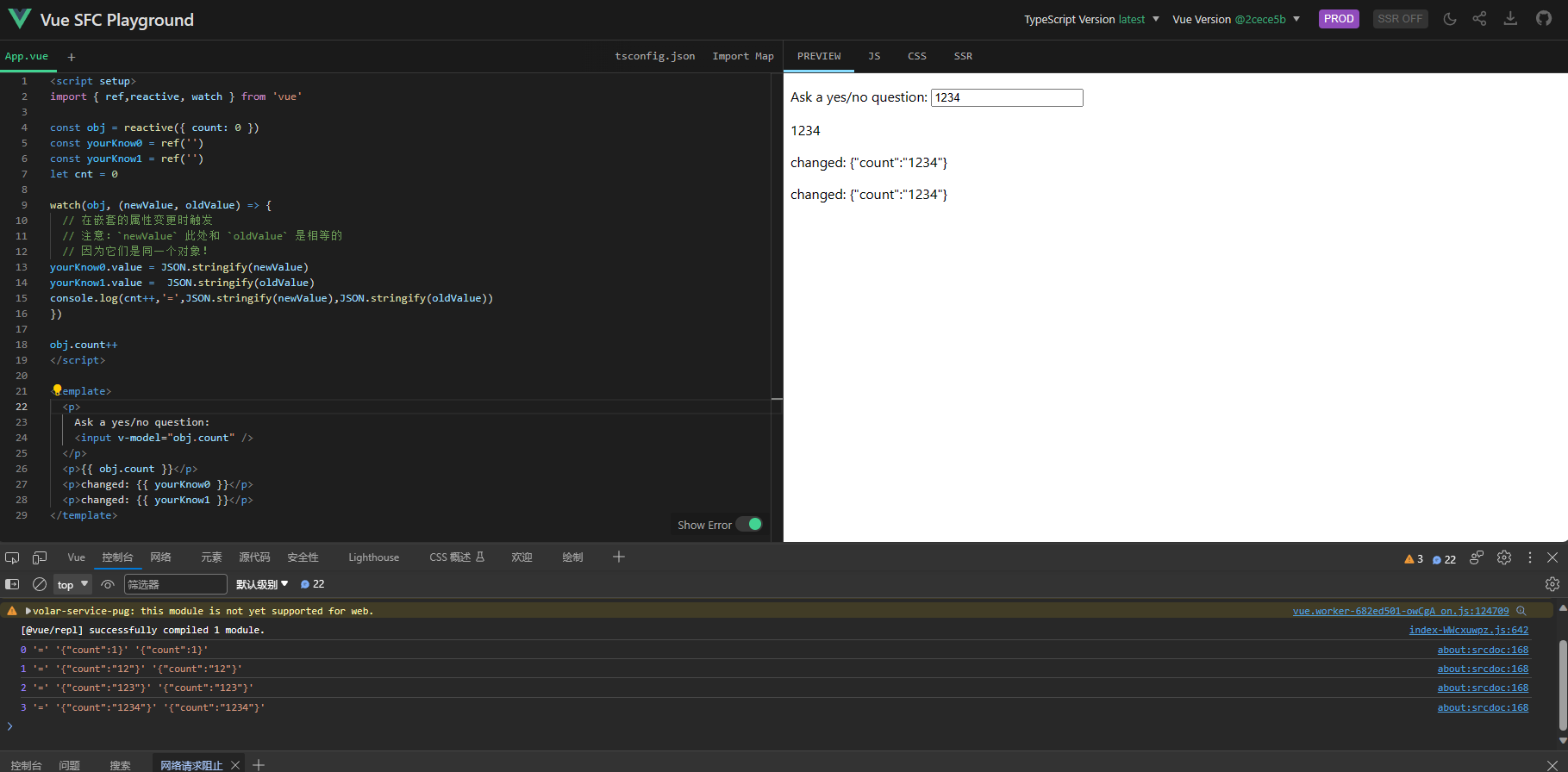The width and height of the screenshot is (1568, 772).
Task: Open about:srcdoc link for log 0
Action: pos(1483,651)
